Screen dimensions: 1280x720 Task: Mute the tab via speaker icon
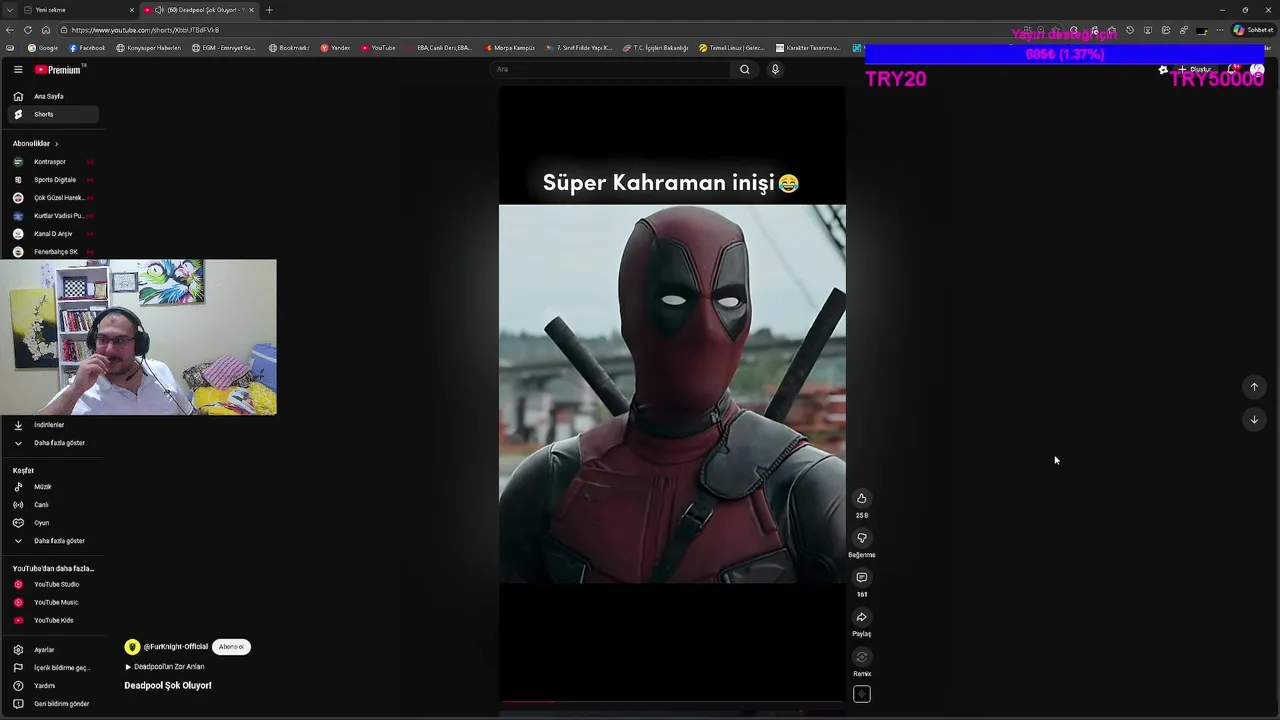[160, 10]
